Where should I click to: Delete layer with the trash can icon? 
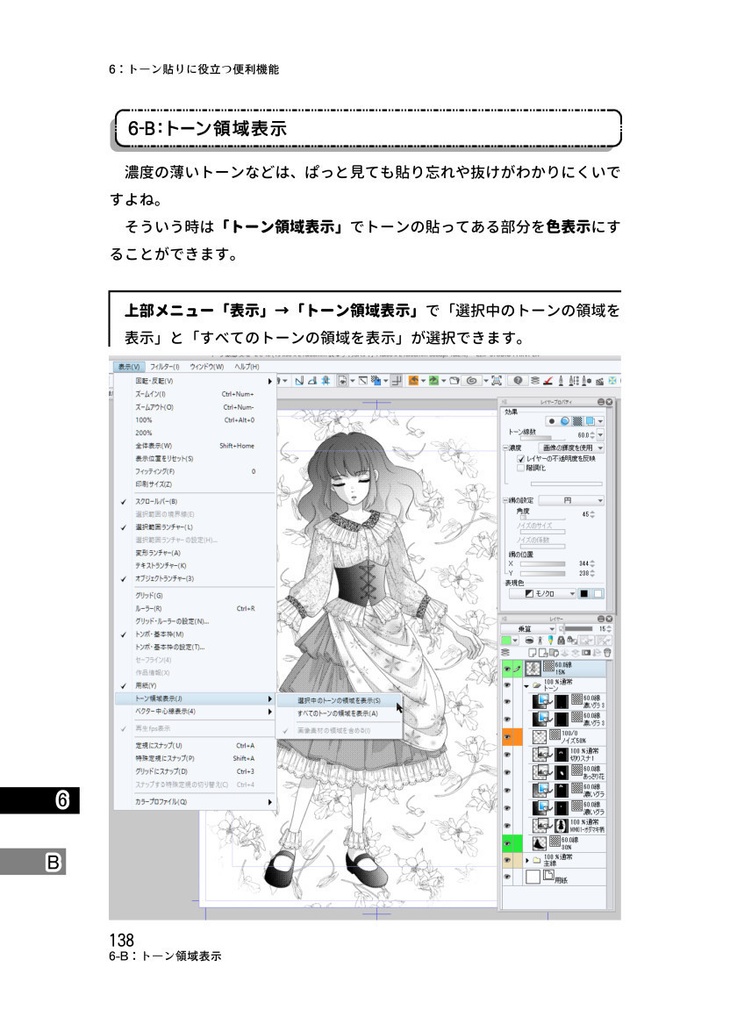607,652
